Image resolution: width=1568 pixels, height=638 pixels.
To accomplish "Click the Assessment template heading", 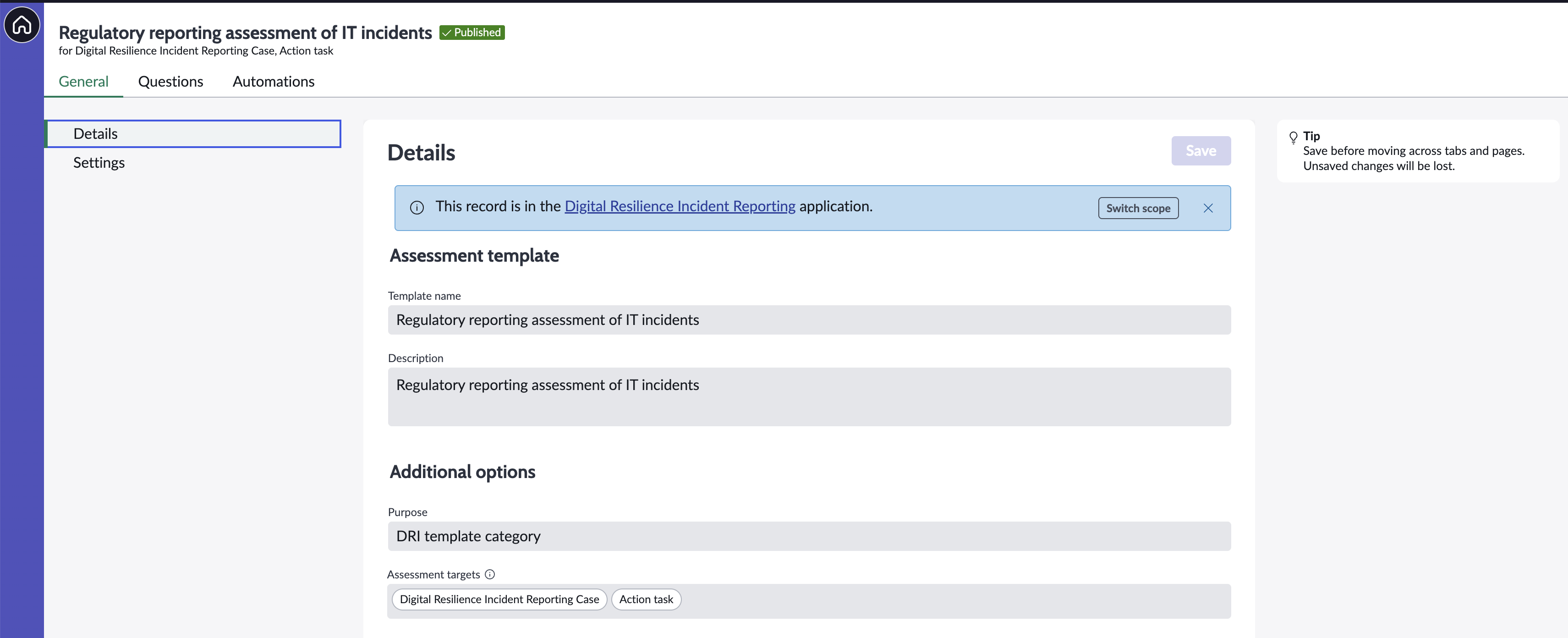I will click(474, 256).
